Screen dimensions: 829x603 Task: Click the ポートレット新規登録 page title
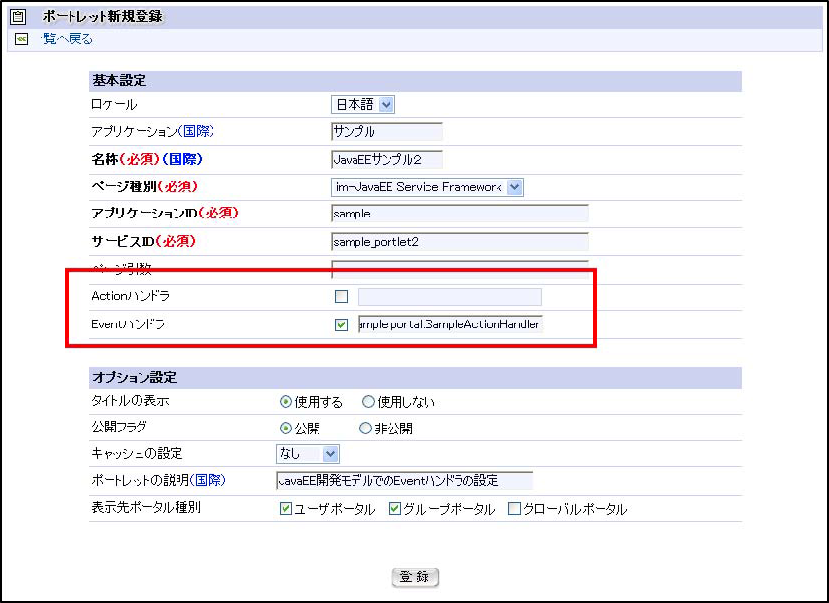(x=103, y=16)
